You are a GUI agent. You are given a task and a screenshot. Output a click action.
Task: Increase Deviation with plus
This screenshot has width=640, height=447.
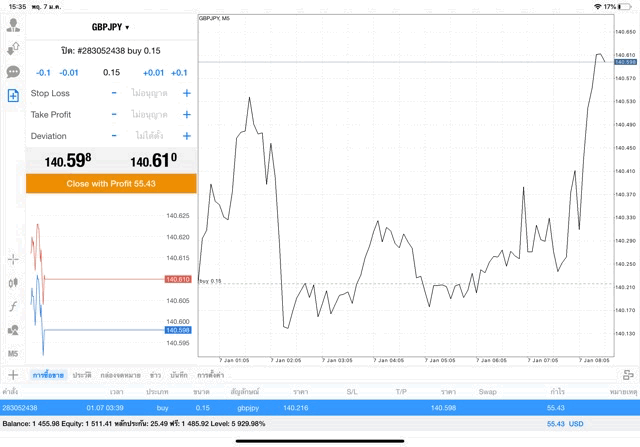pyautogui.click(x=187, y=136)
